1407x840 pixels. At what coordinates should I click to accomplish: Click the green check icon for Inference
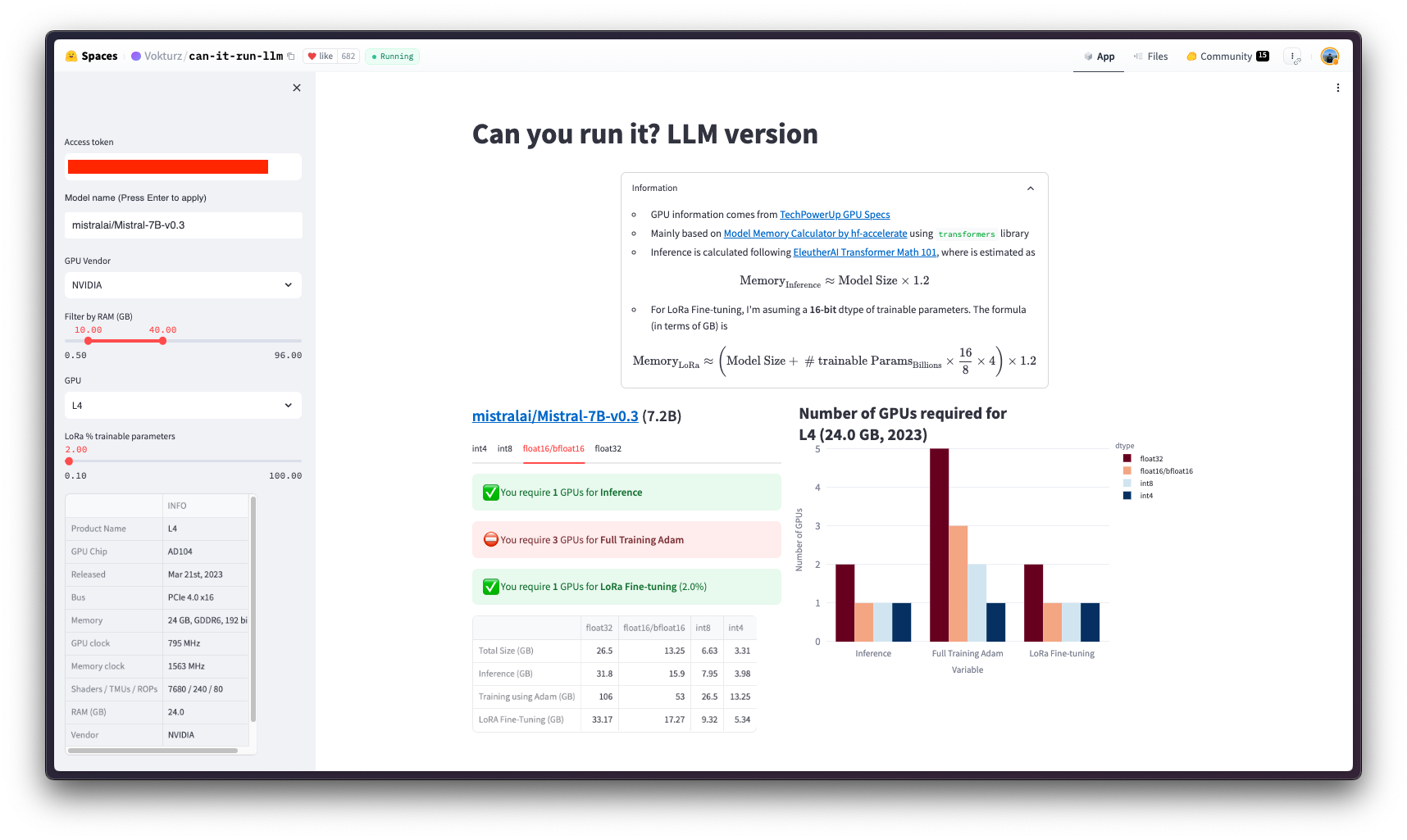click(x=490, y=493)
